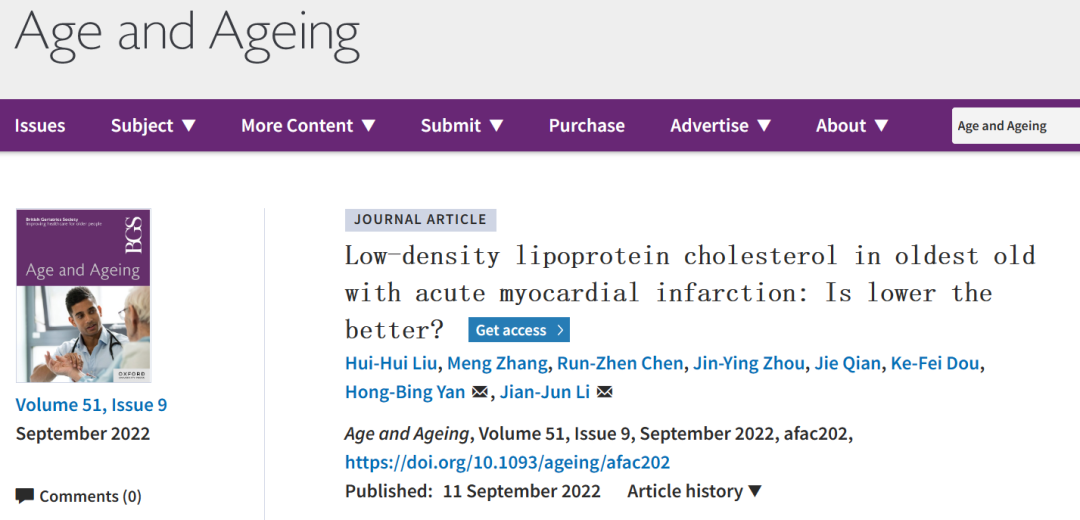The height and width of the screenshot is (520, 1080).
Task: Click the envelope icon beside Hong-Bing Yan
Action: click(x=479, y=393)
